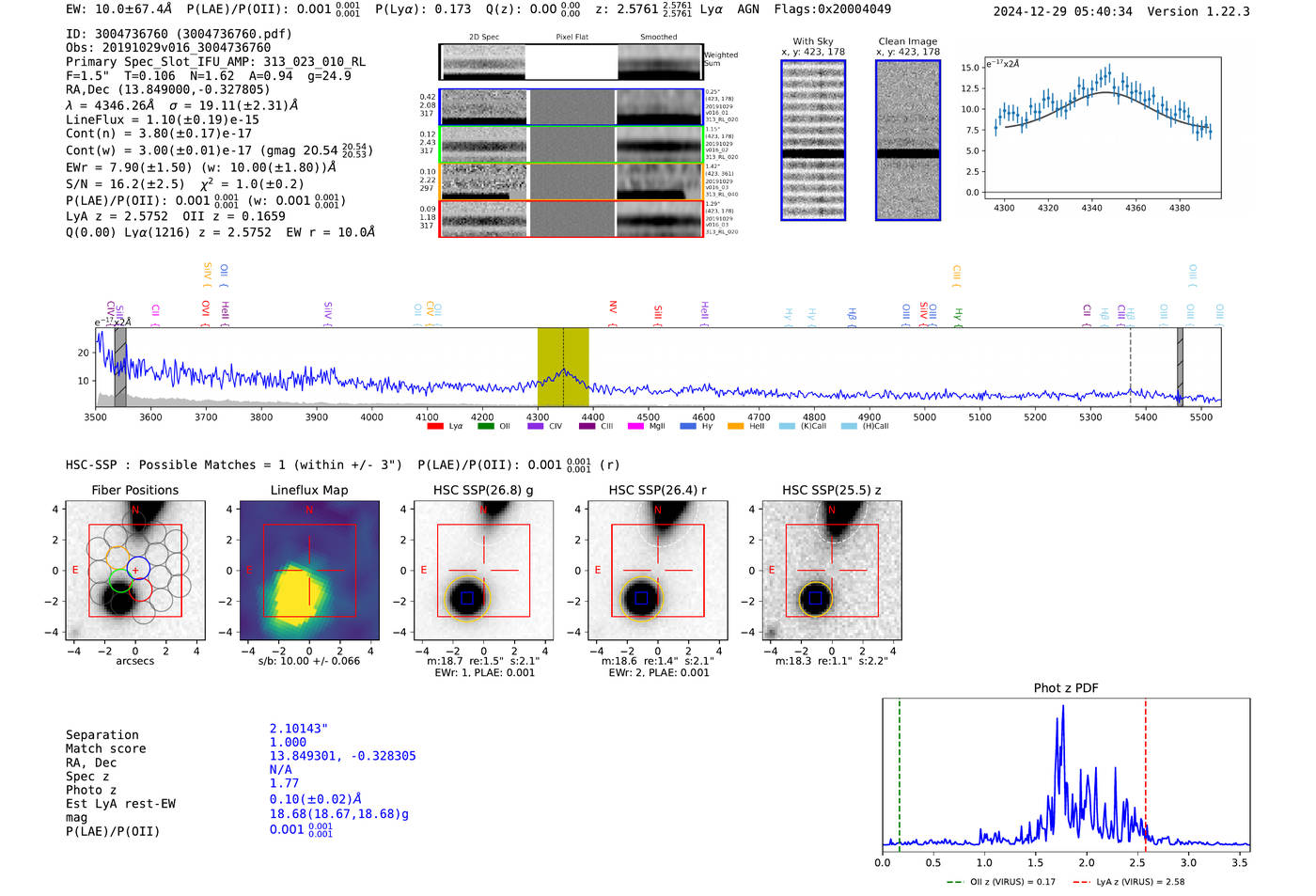Image resolution: width=1316 pixels, height=896 pixels.
Task: Select the magenta MgII legend swatch
Action: click(635, 426)
